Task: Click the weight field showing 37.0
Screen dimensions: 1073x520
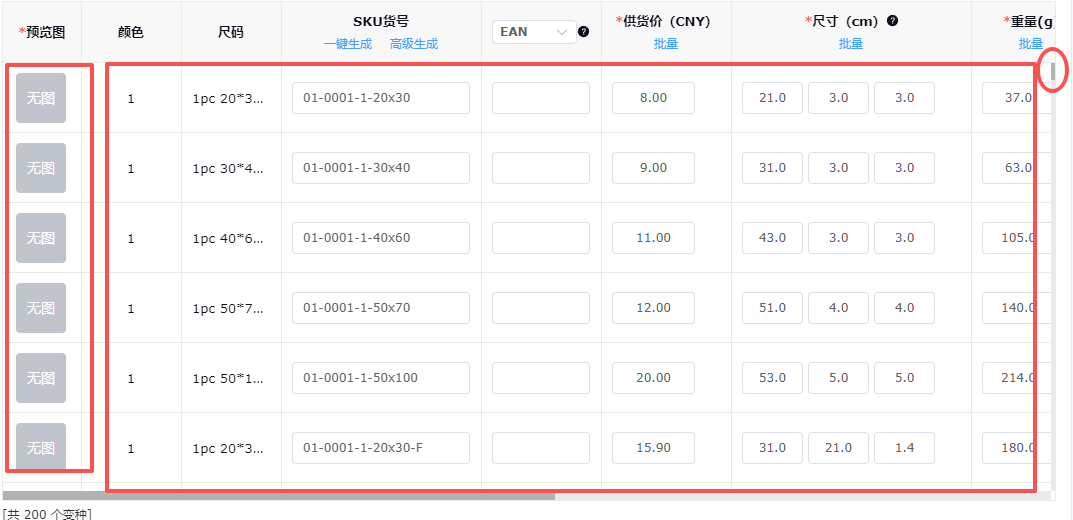Action: (x=1017, y=98)
